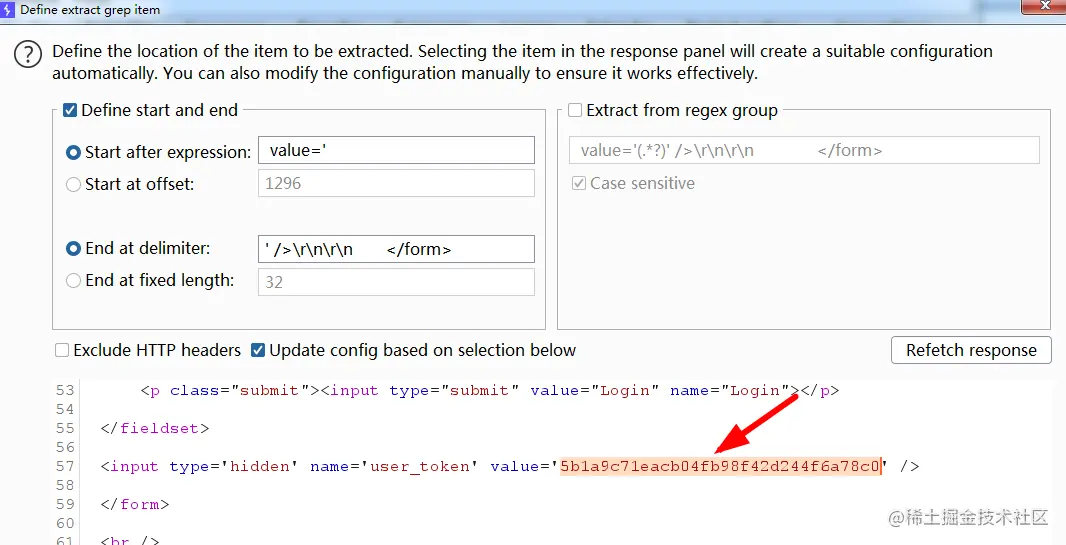1066x545 pixels.
Task: Click the Burp lightning icon in title bar
Action: click(7, 10)
